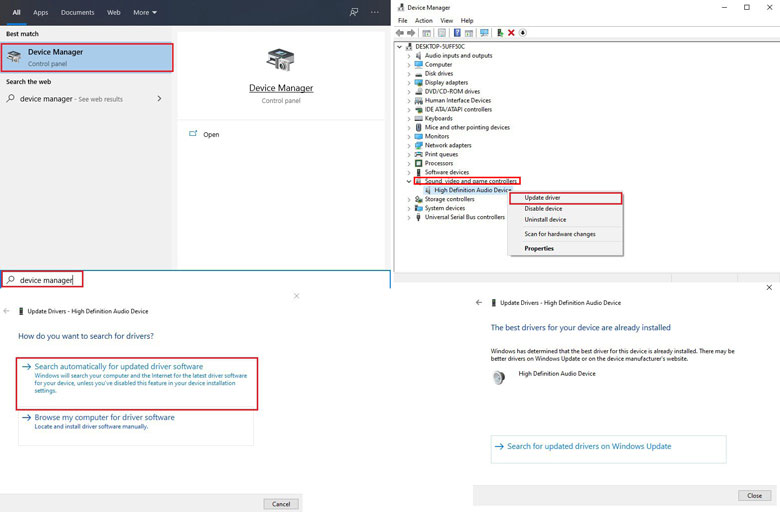The width and height of the screenshot is (780, 512).
Task: Select High Definition Audio Device in tree
Action: 473,190
